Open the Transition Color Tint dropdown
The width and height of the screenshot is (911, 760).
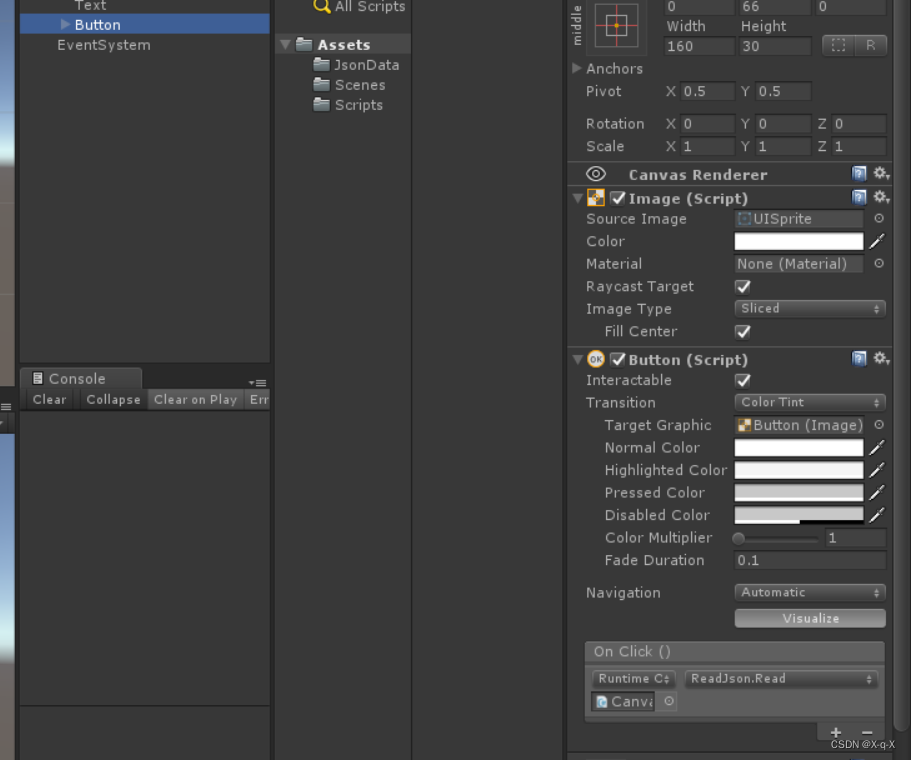810,402
